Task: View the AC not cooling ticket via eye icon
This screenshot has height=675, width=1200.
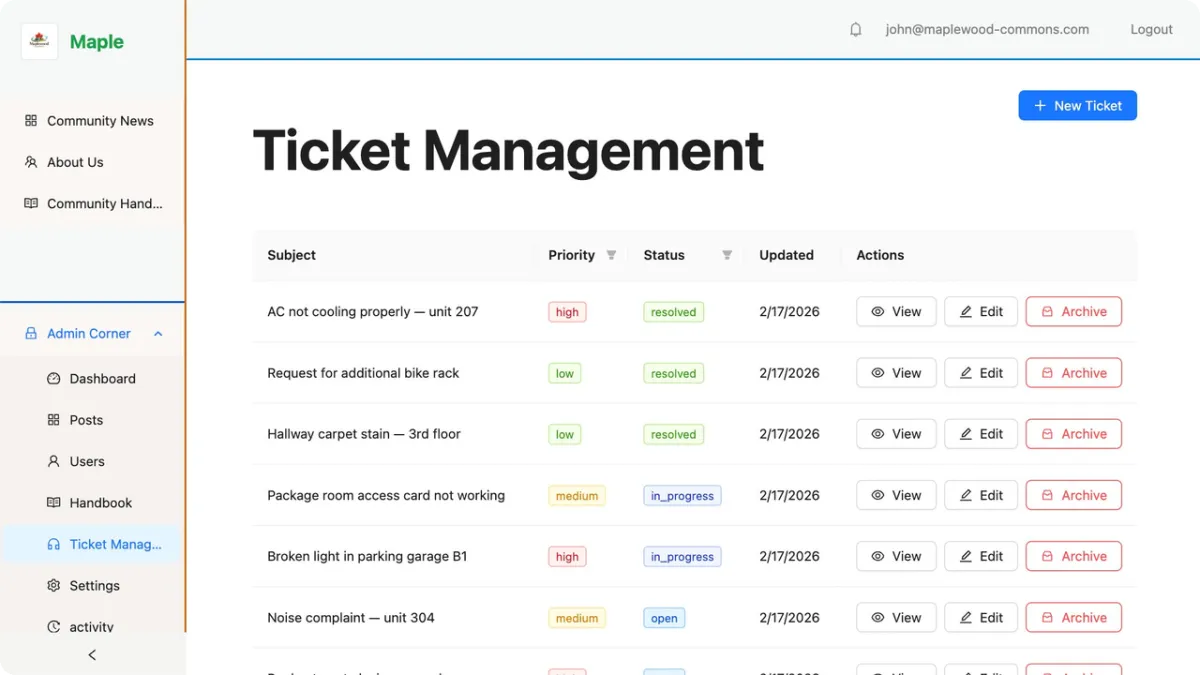Action: click(x=879, y=311)
